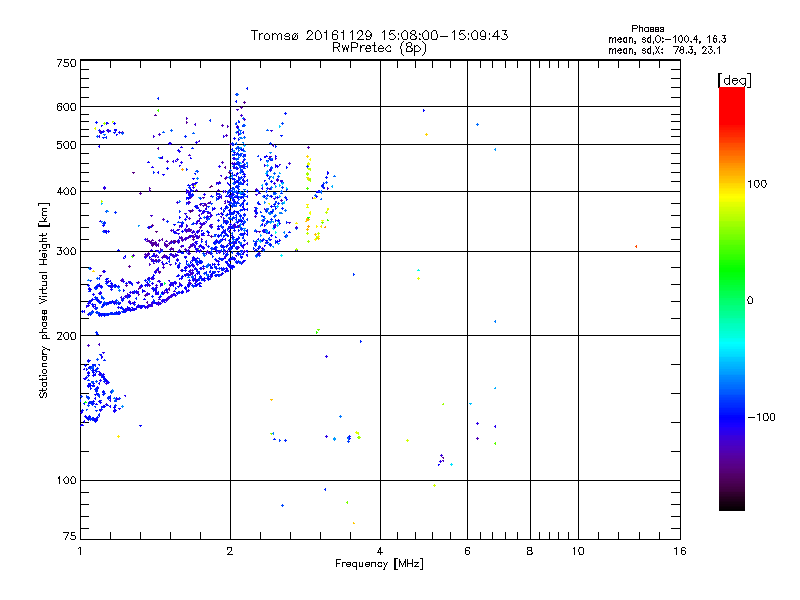This screenshot has height=600, width=800.
Task: Click the x-axis tick label '4'
Action: click(380, 551)
